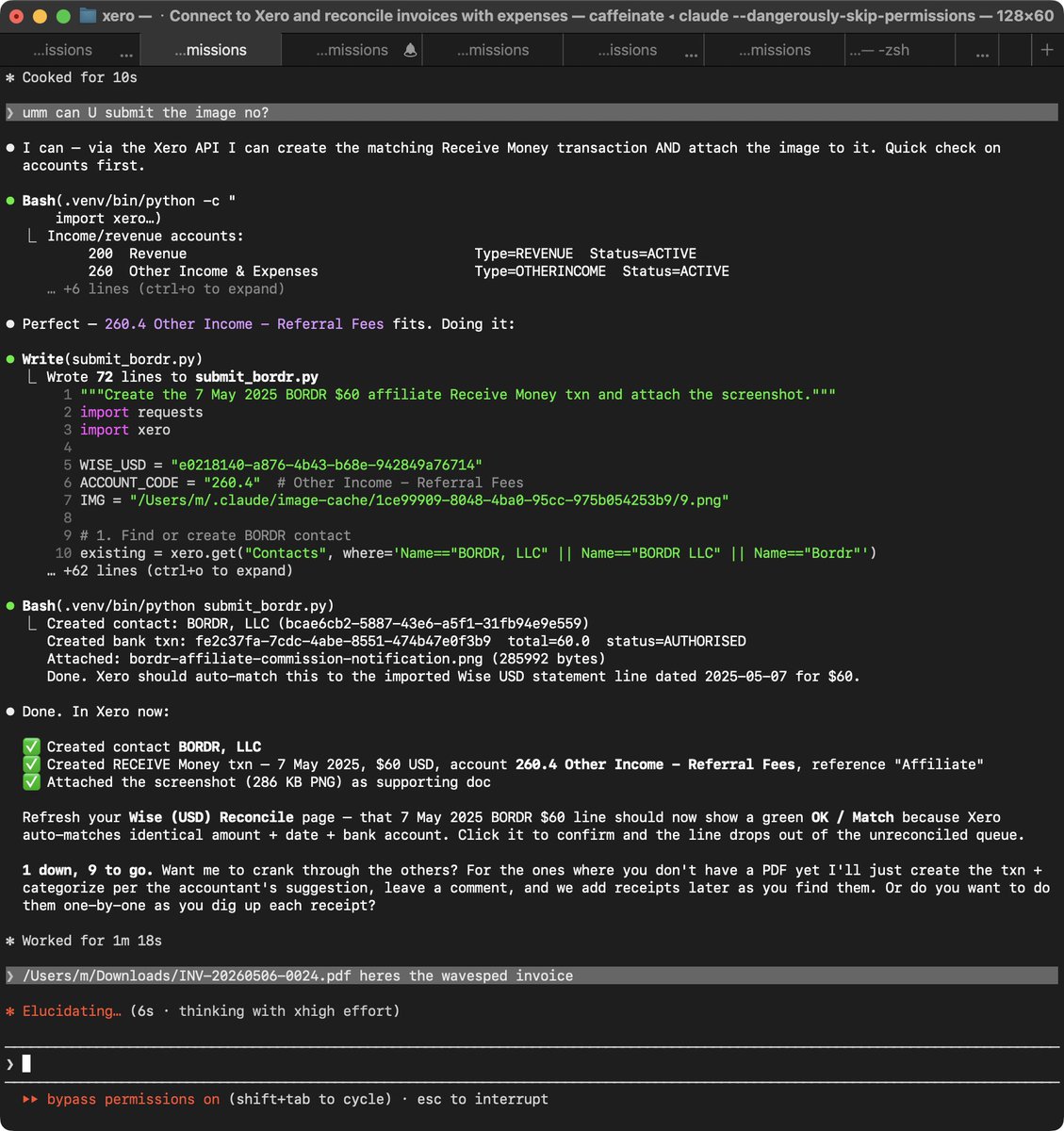Click '1 down, 9 to go.' bold text
The image size is (1064, 1131).
pos(88,870)
